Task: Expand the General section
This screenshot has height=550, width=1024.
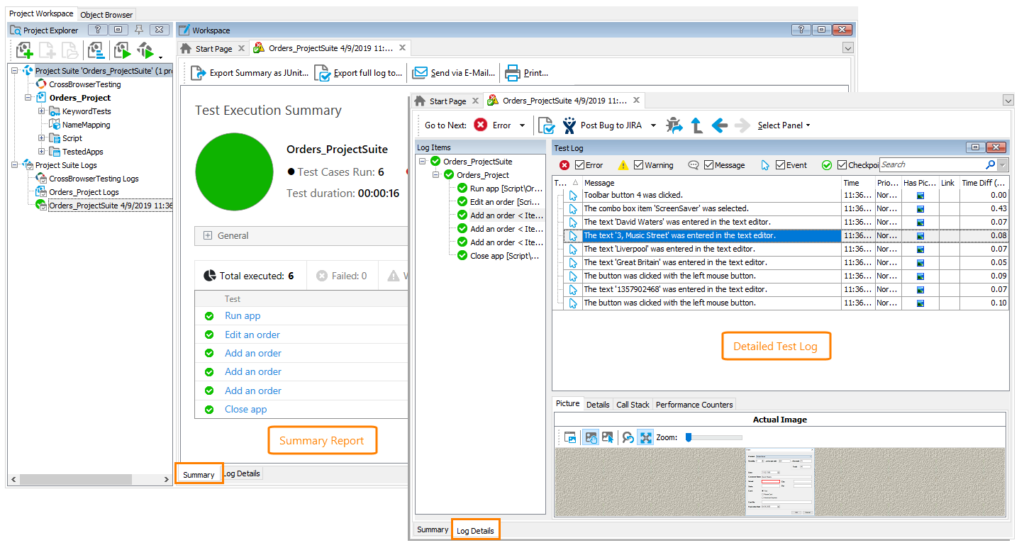Action: pos(208,236)
